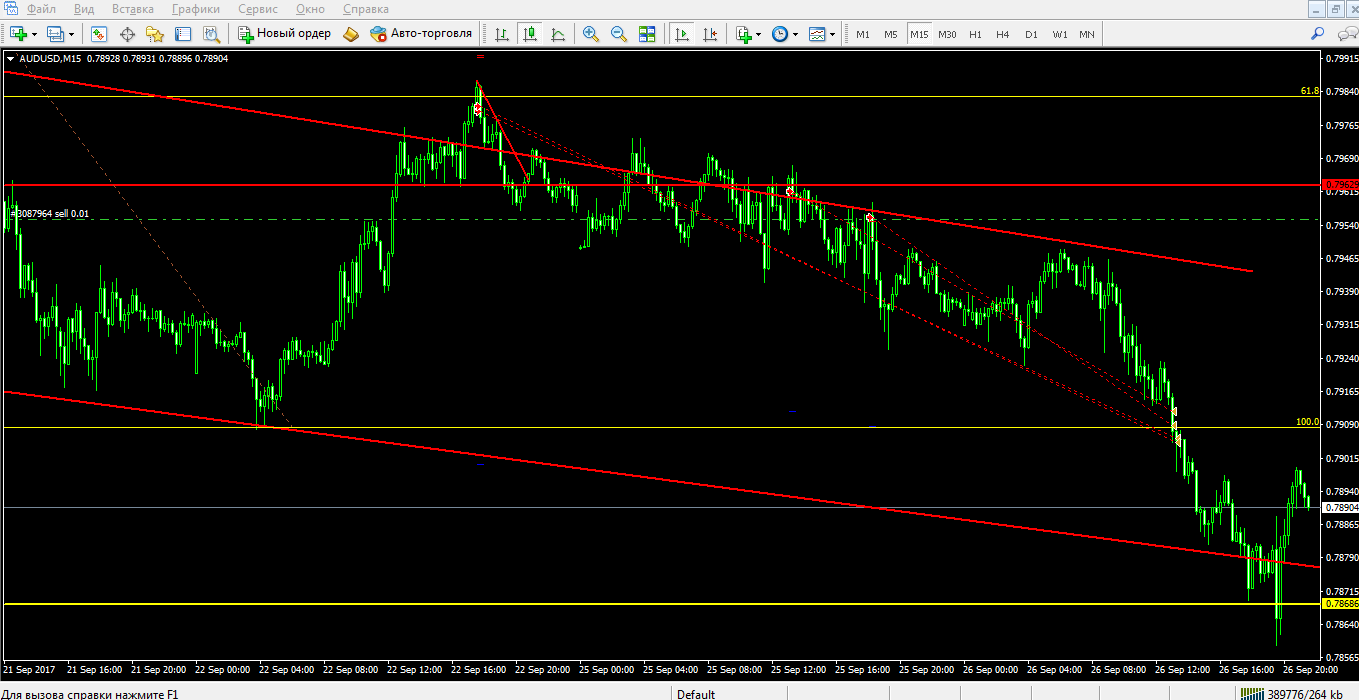Image resolution: width=1359 pixels, height=700 pixels.
Task: Tile chart windows icon
Action: [647, 34]
